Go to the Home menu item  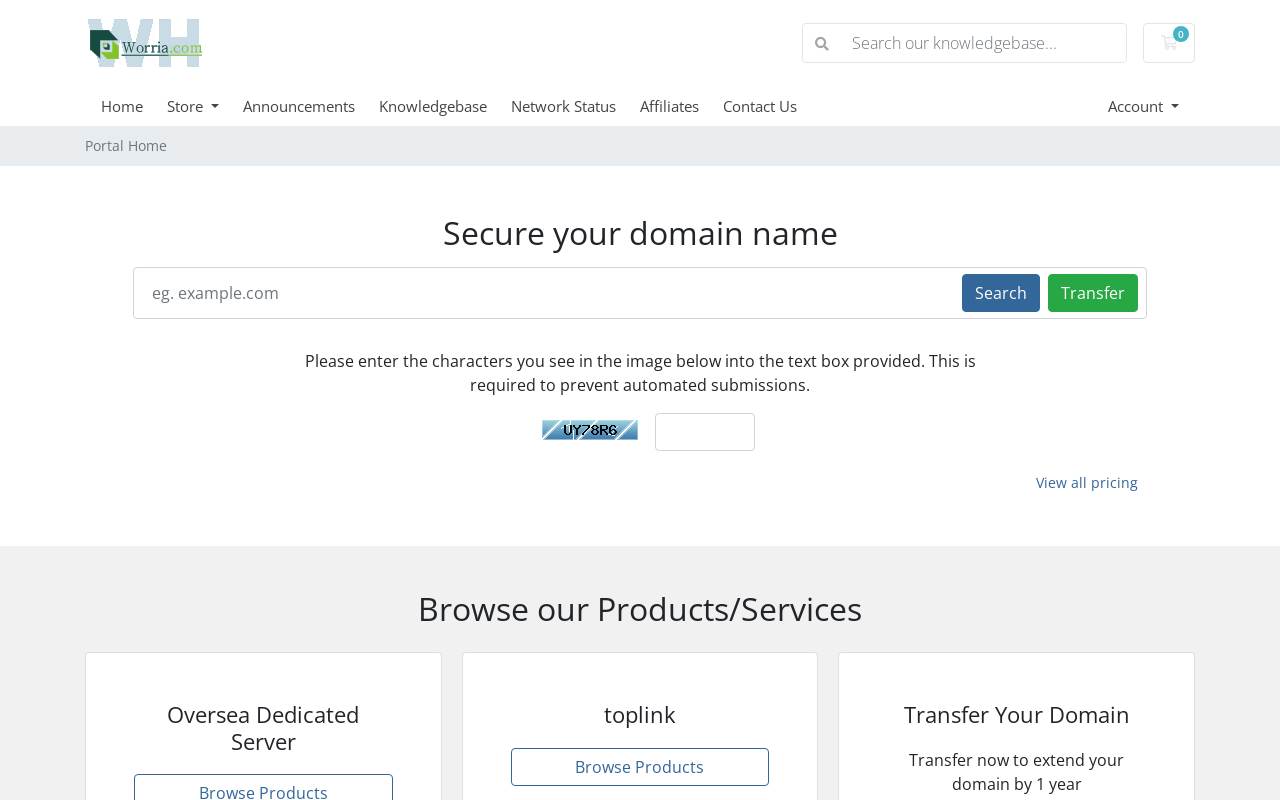122,106
